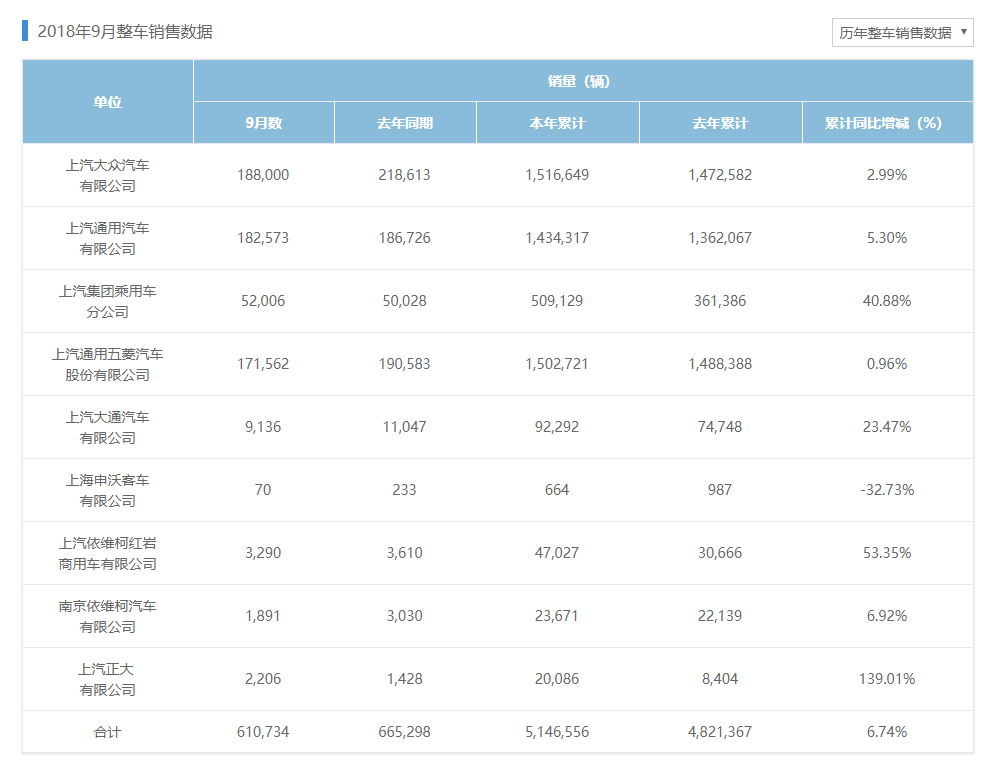The image size is (1002, 772).
Task: Click the 5,146,556 total cell
Action: [557, 732]
